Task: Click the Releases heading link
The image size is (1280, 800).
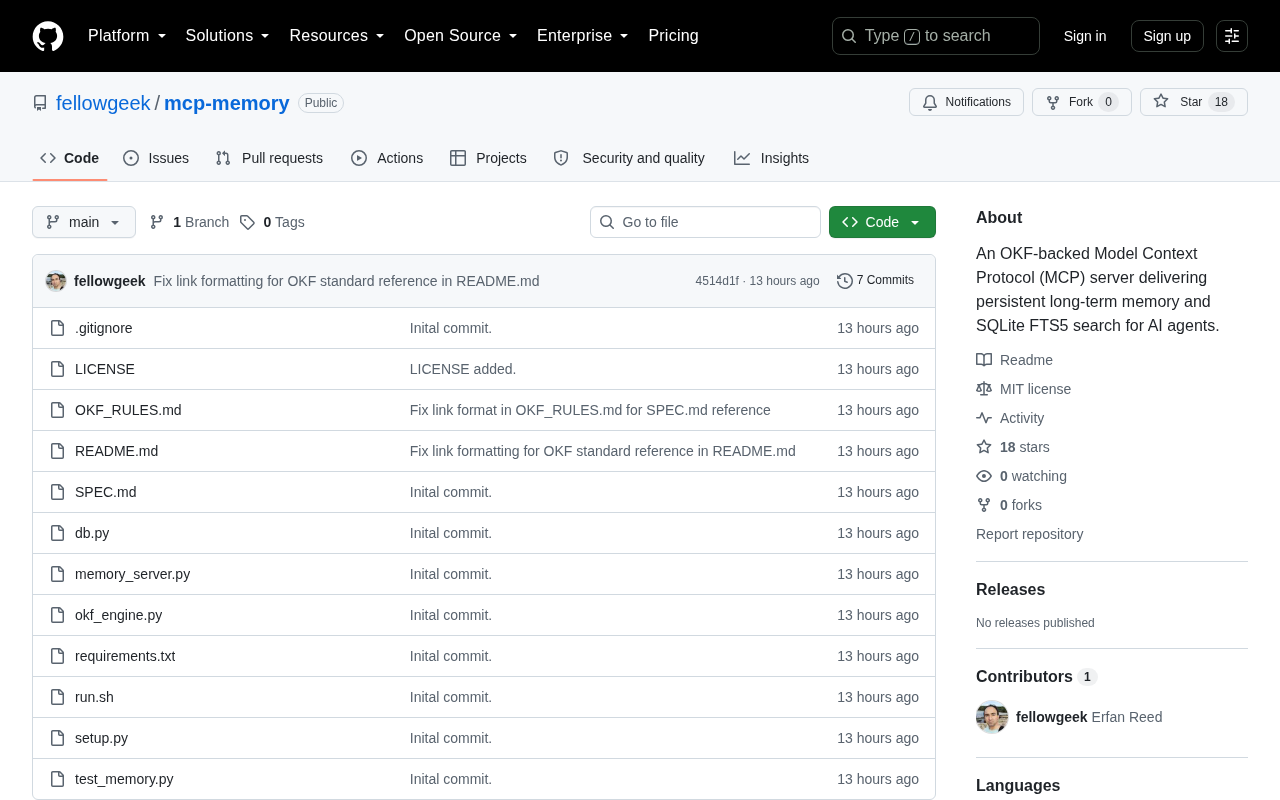Action: (1010, 590)
